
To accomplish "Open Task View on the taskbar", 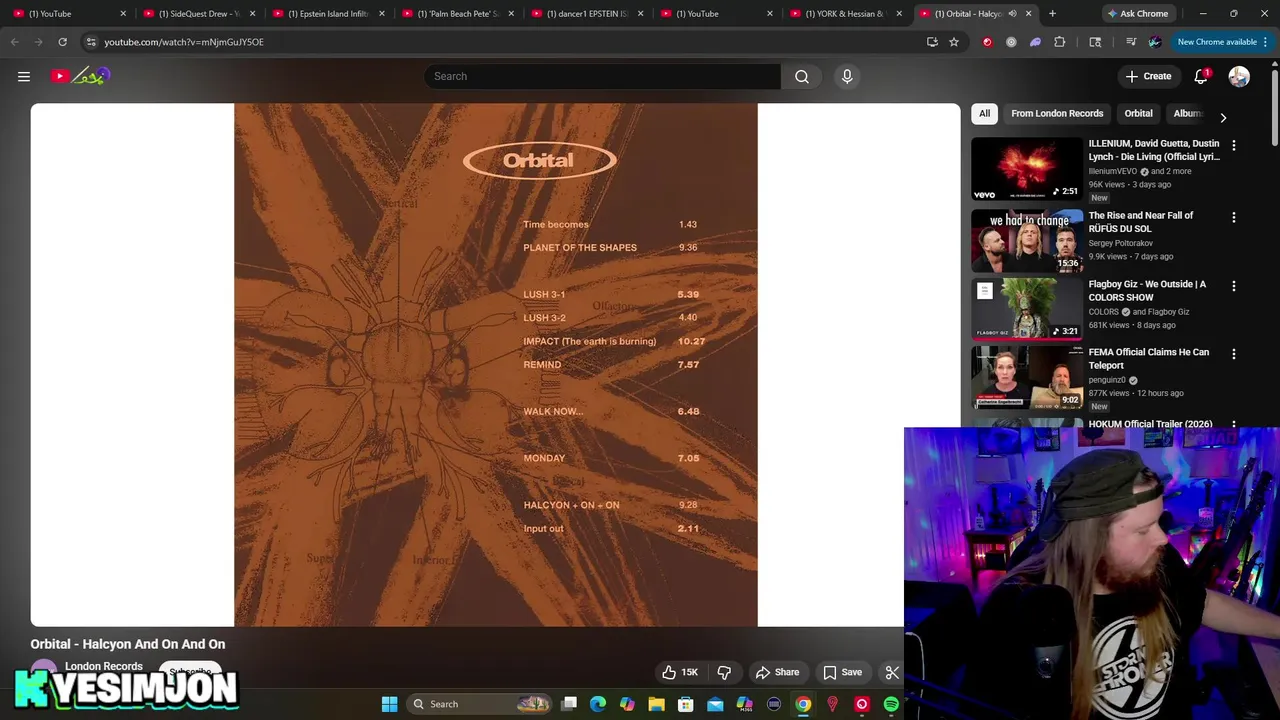I will click(569, 704).
